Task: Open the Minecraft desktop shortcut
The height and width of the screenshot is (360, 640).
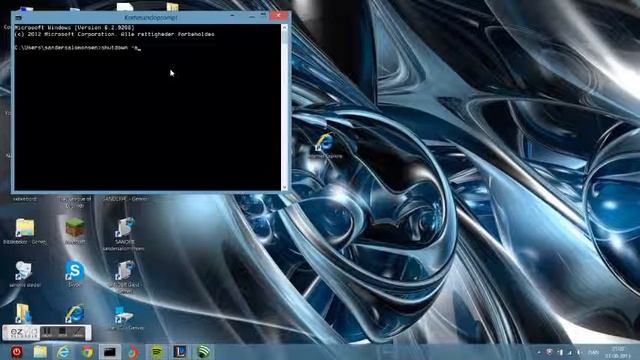Action: [75, 228]
